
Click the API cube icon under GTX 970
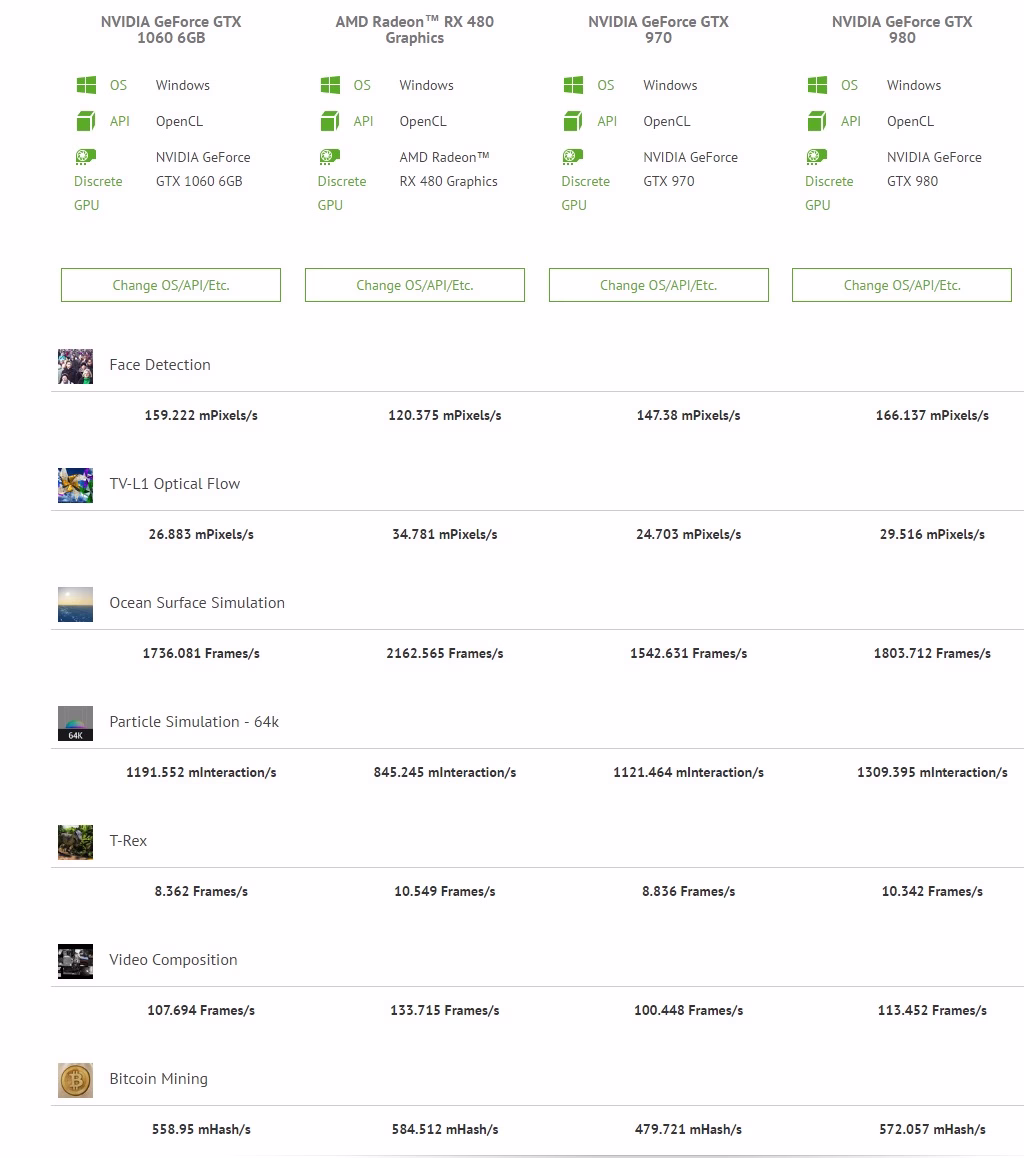point(574,120)
